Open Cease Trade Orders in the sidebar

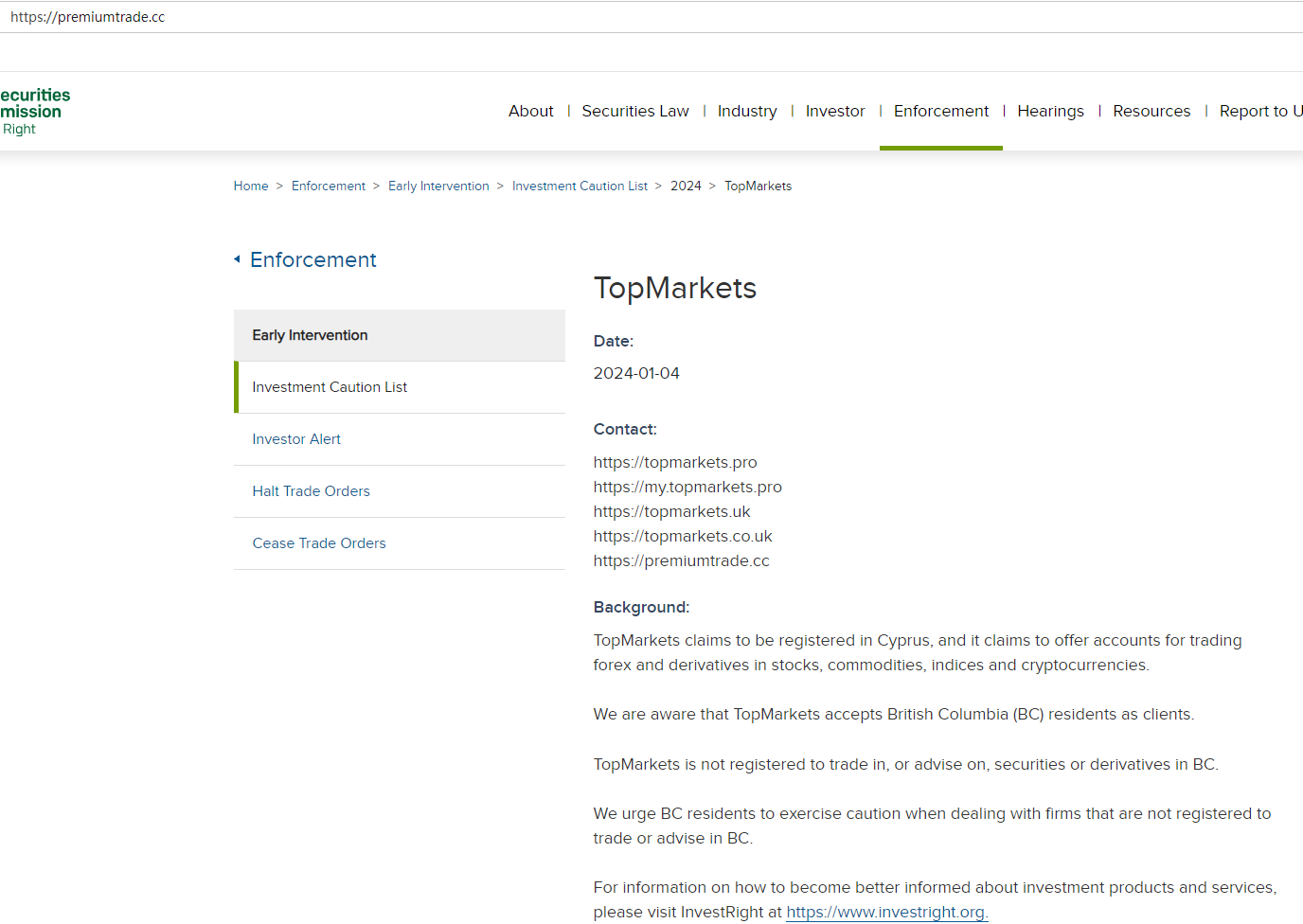coord(400,543)
